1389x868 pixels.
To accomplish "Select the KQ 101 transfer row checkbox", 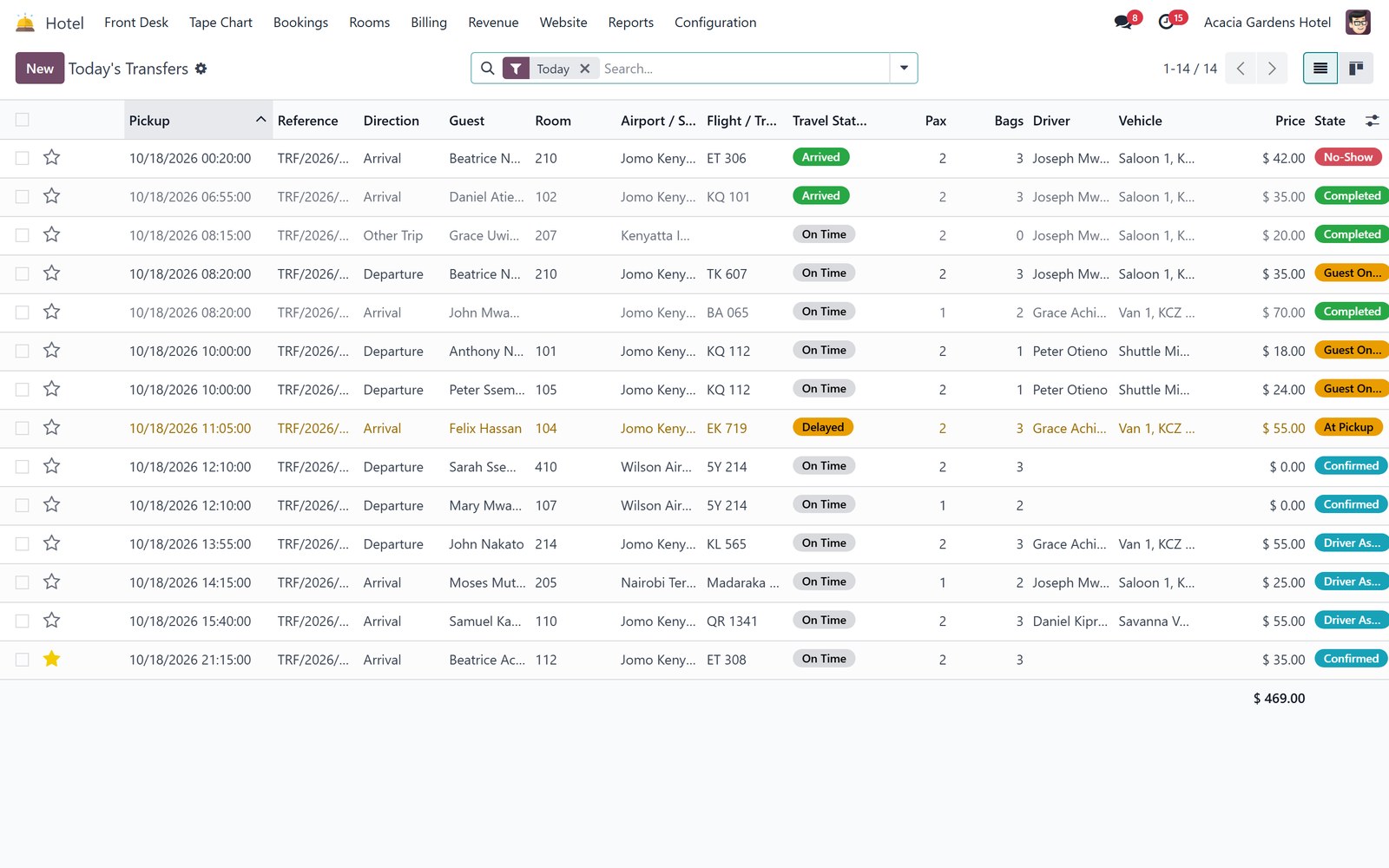I will point(23,197).
